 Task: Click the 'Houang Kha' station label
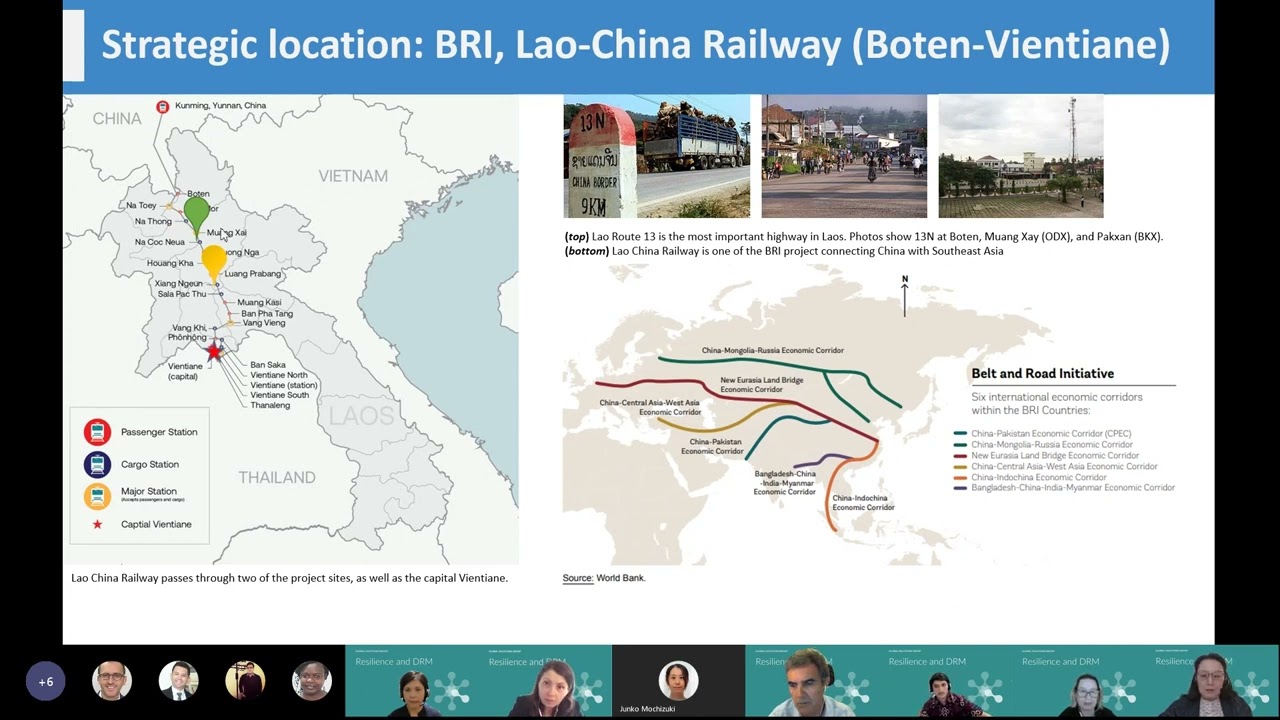(x=170, y=263)
